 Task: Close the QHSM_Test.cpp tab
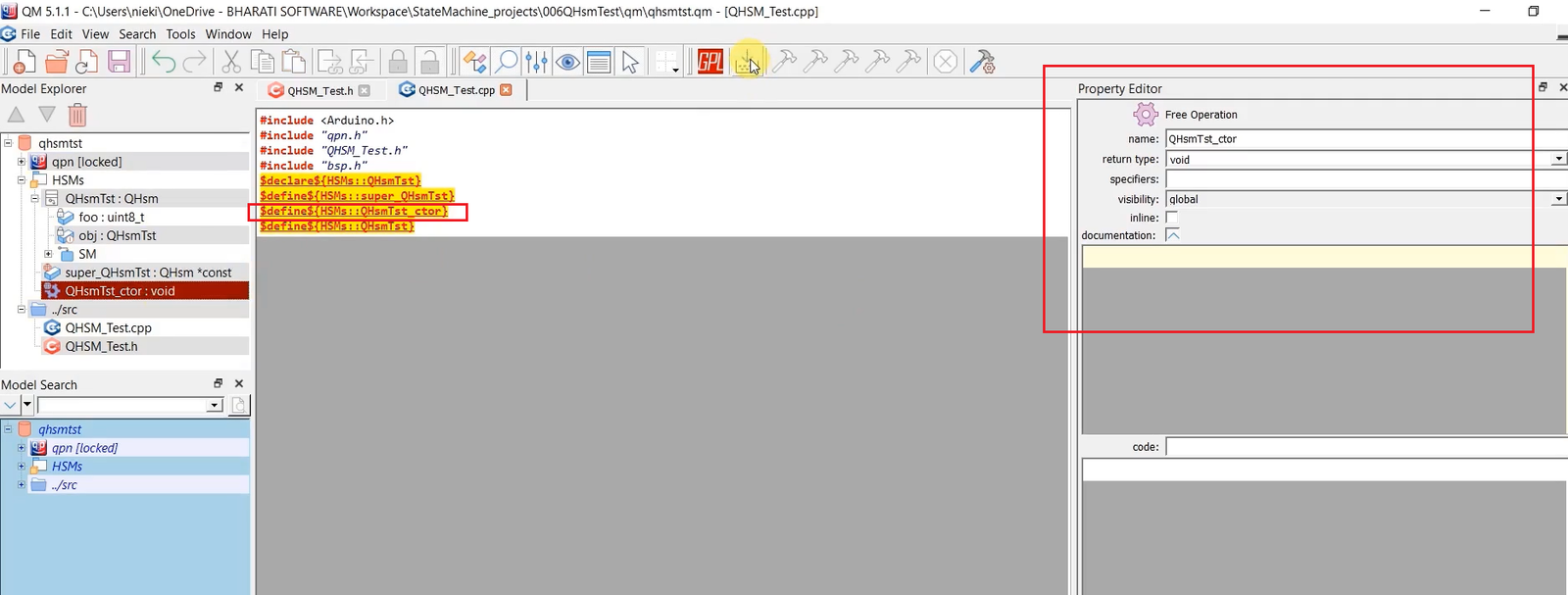506,90
